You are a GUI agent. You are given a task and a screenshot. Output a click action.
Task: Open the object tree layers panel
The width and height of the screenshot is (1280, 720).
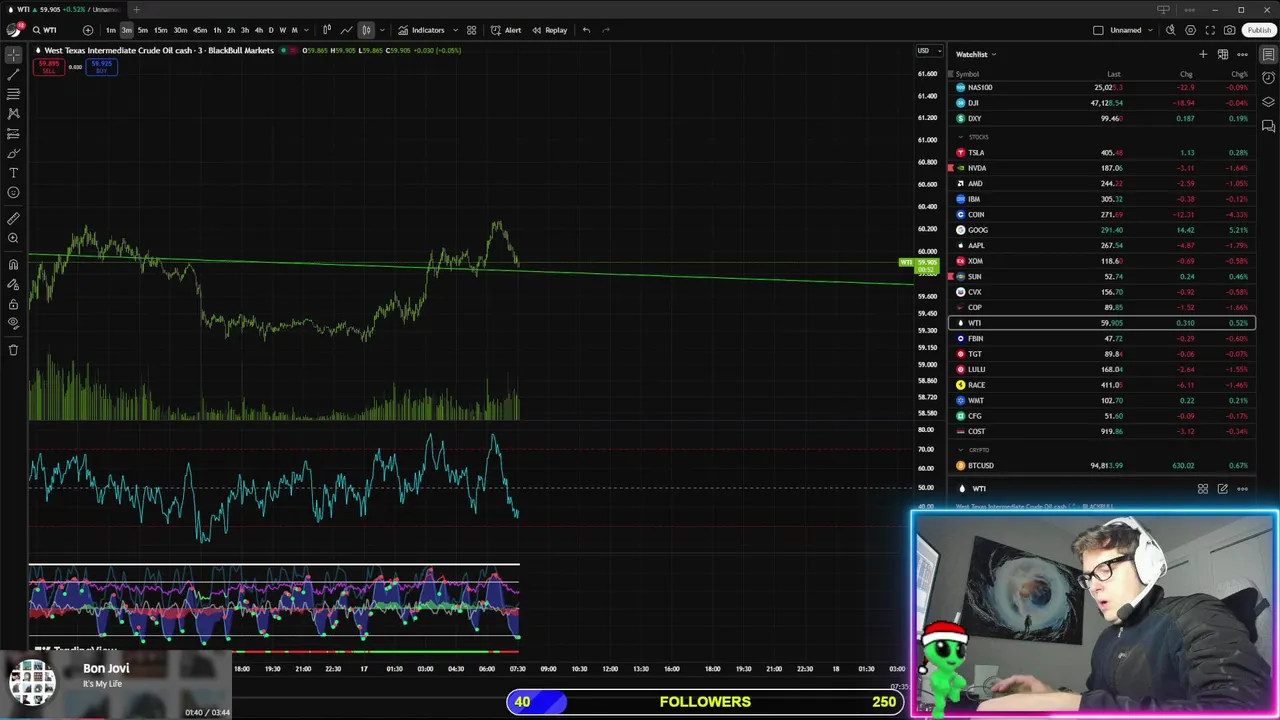tap(1268, 102)
